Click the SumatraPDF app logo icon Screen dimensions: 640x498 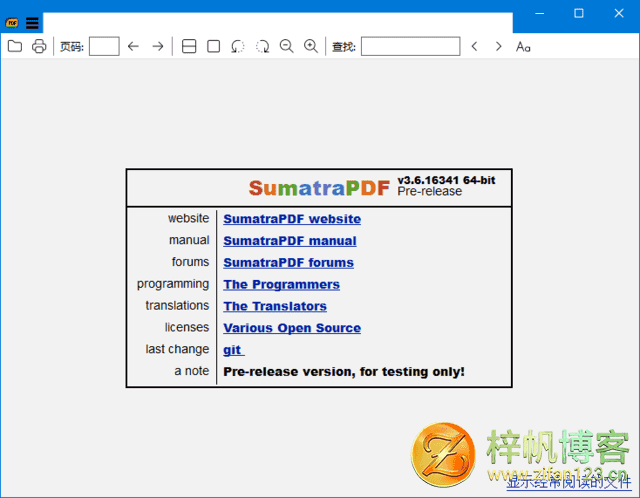(x=12, y=23)
